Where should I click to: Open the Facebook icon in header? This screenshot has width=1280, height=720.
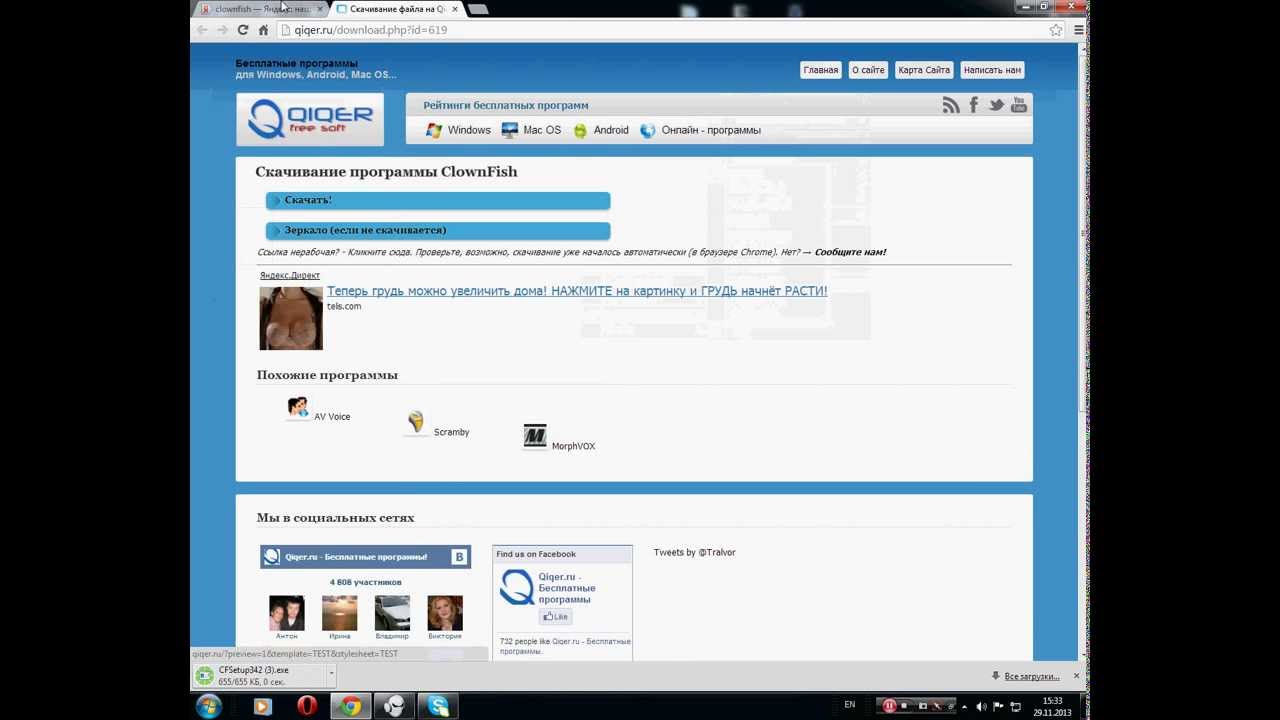pos(974,105)
